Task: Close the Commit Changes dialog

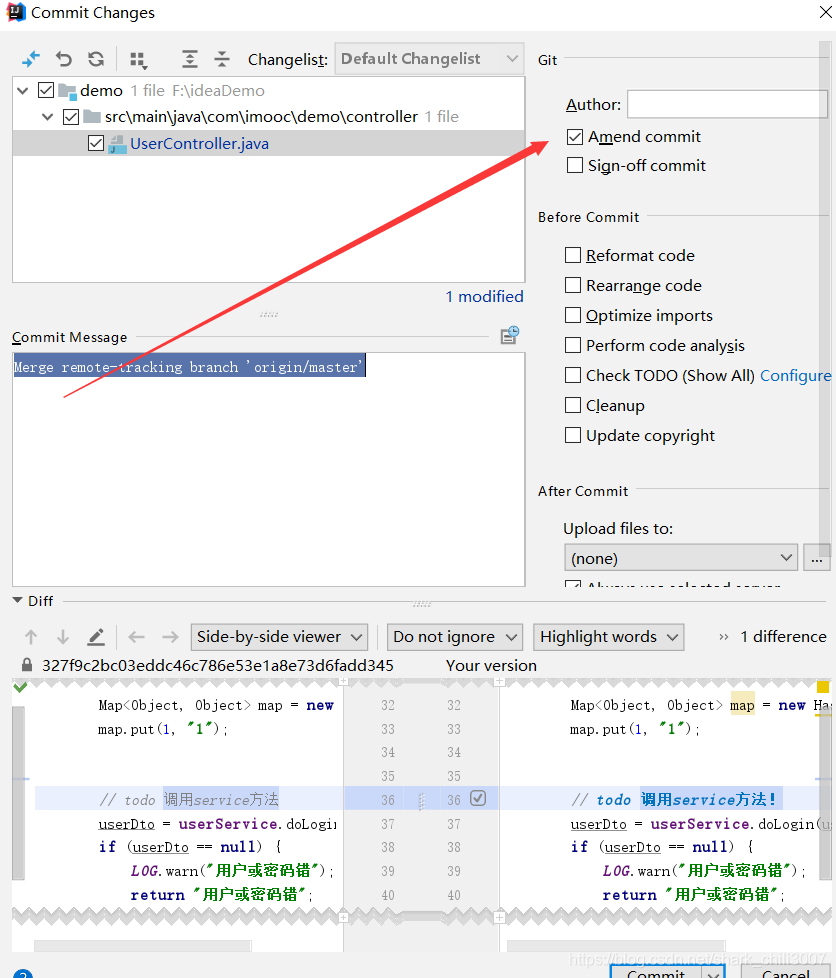Action: click(x=825, y=12)
